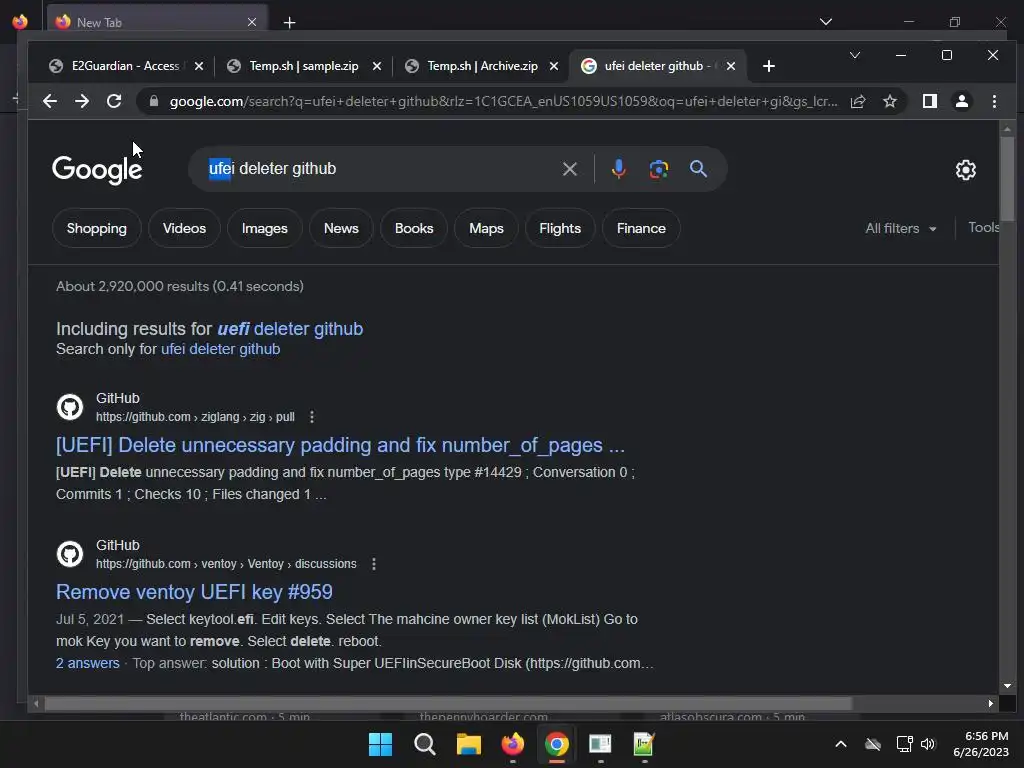Open 'Remove ventoy UEFI key #959' result

[x=194, y=592]
